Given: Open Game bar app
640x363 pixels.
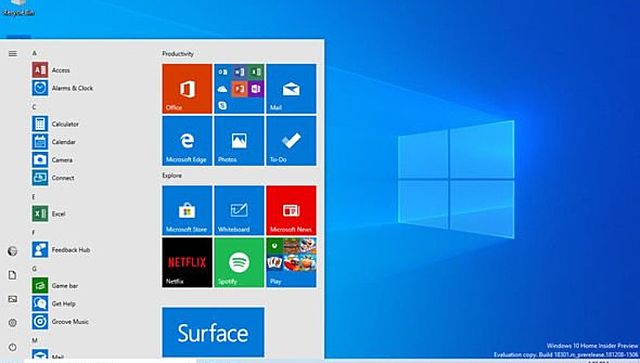Looking at the screenshot, I should (x=55, y=285).
